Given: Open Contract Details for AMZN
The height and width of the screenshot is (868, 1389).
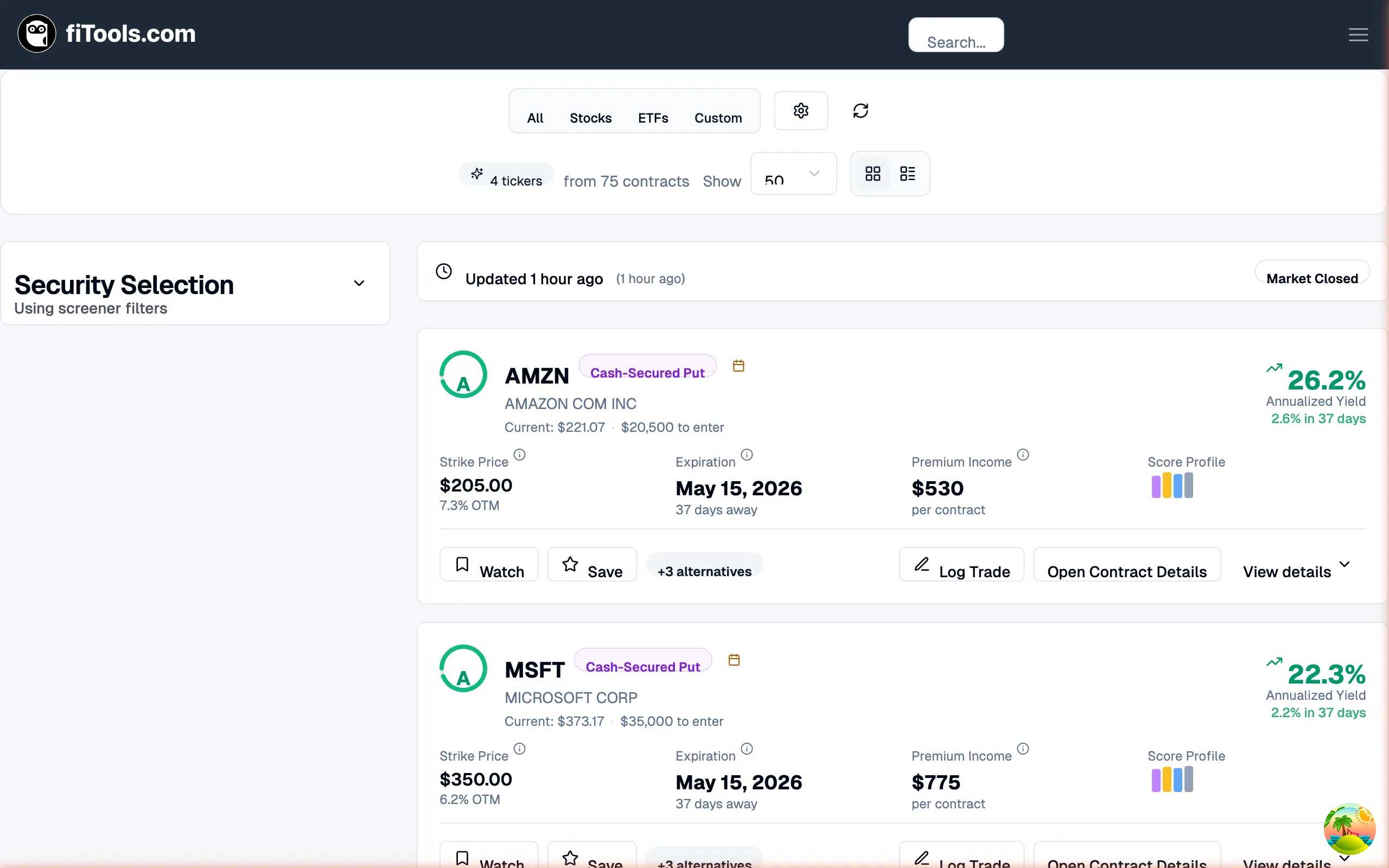Looking at the screenshot, I should (1127, 565).
